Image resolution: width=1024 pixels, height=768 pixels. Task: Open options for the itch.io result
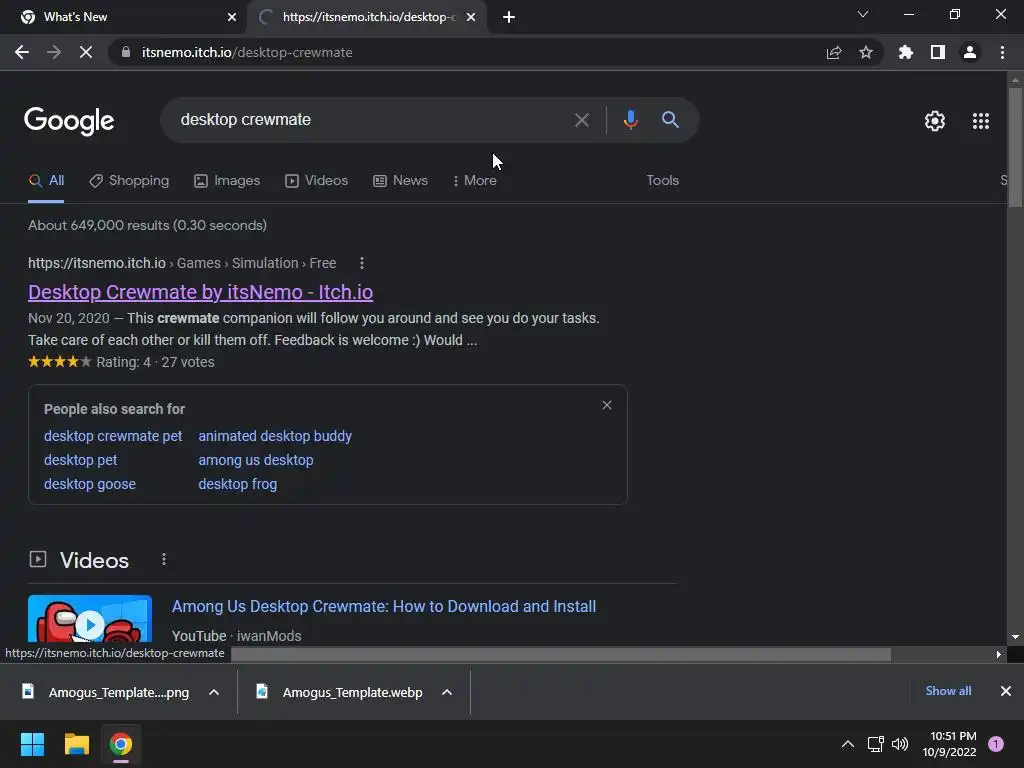pos(362,263)
